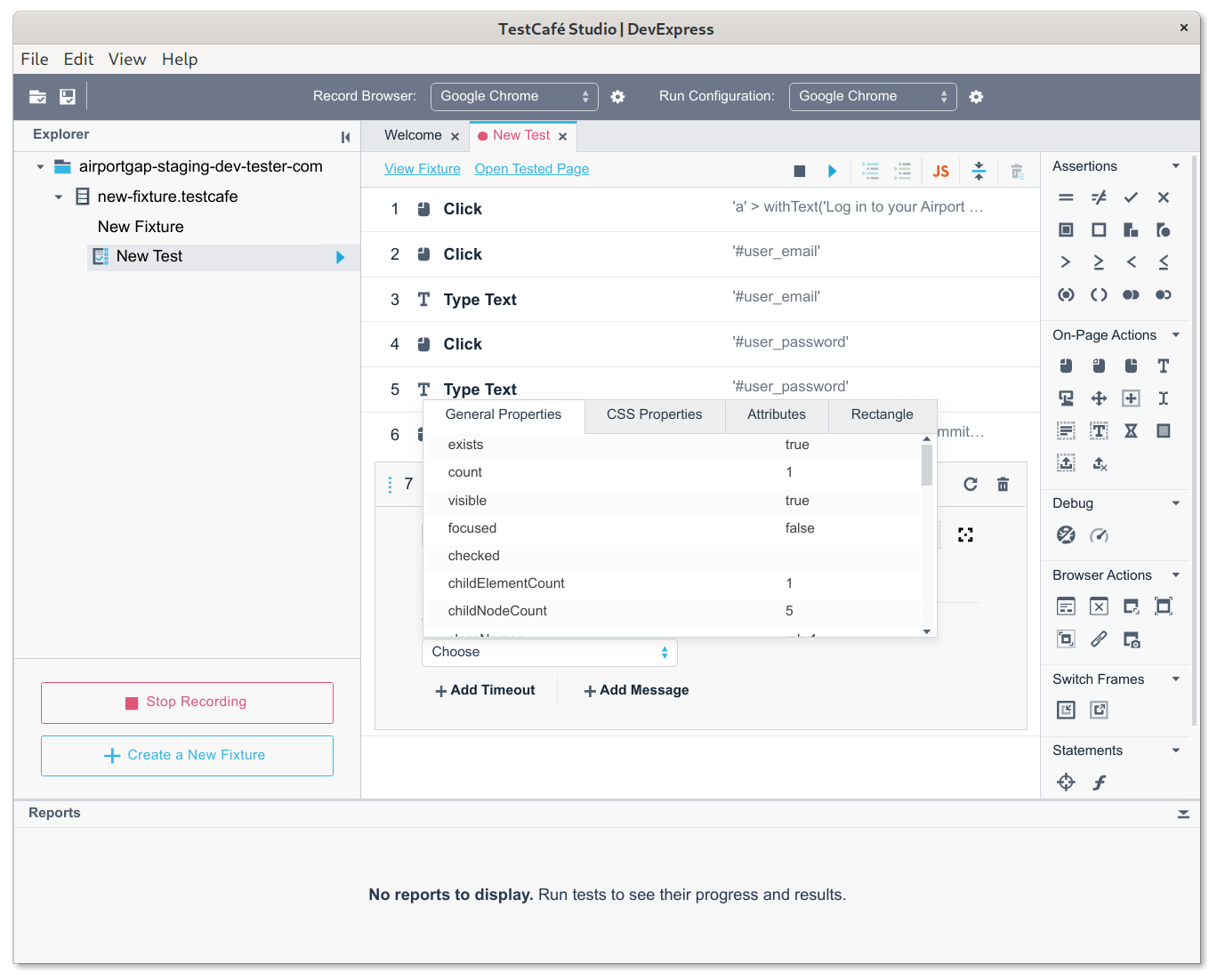Open the Edit menu
Screen dimensions: 1217x980
pos(78,60)
